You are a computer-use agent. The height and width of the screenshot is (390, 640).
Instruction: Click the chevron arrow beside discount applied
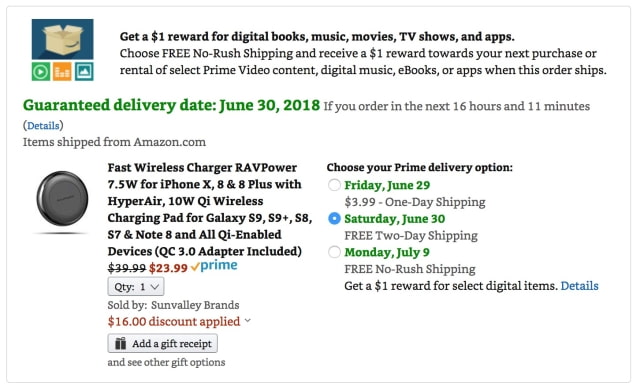tap(247, 321)
